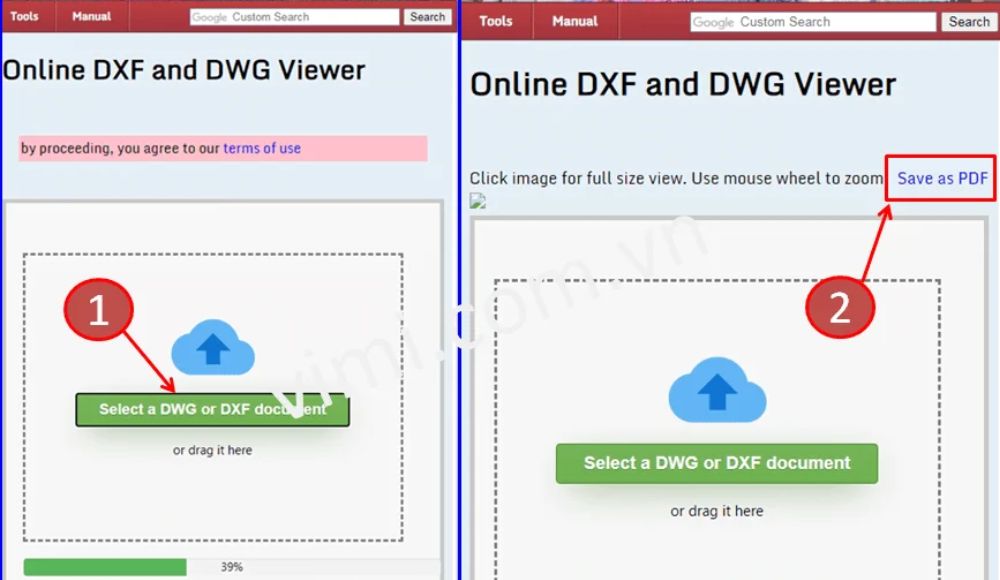The height and width of the screenshot is (580, 1000).
Task: Click the Google Custom Search field on left
Action: click(x=295, y=17)
